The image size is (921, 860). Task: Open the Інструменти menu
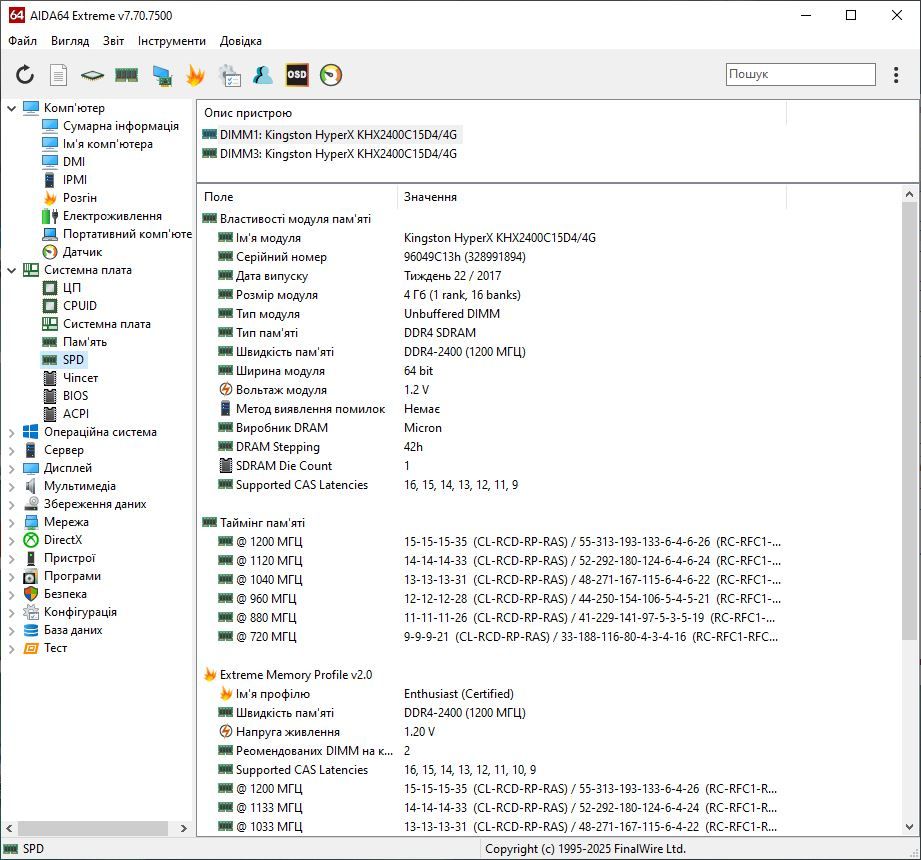172,41
